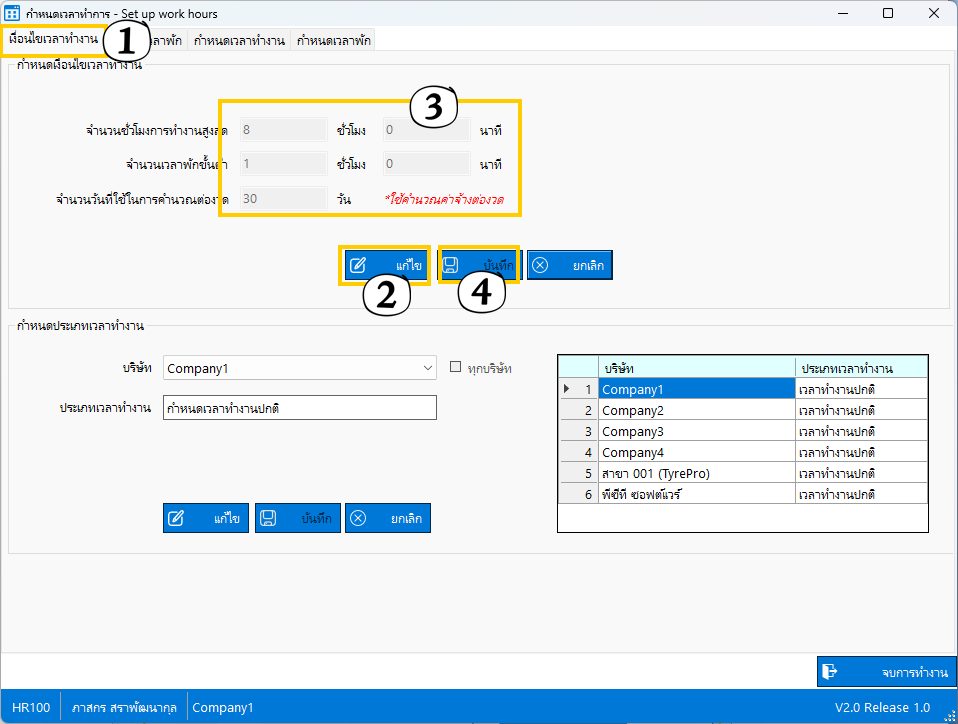
Task: Click the lower ยกเลิก (Cancel) button under work type
Action: pos(387,518)
